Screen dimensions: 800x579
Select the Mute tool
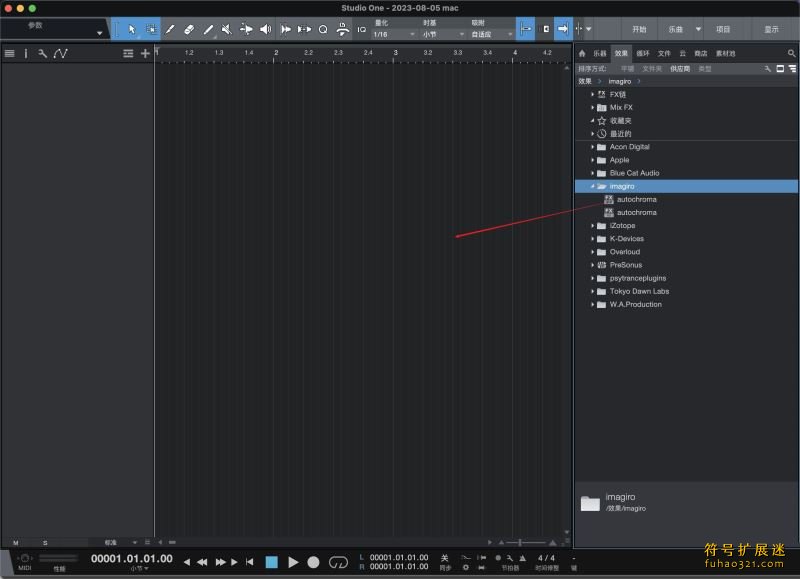pos(227,29)
